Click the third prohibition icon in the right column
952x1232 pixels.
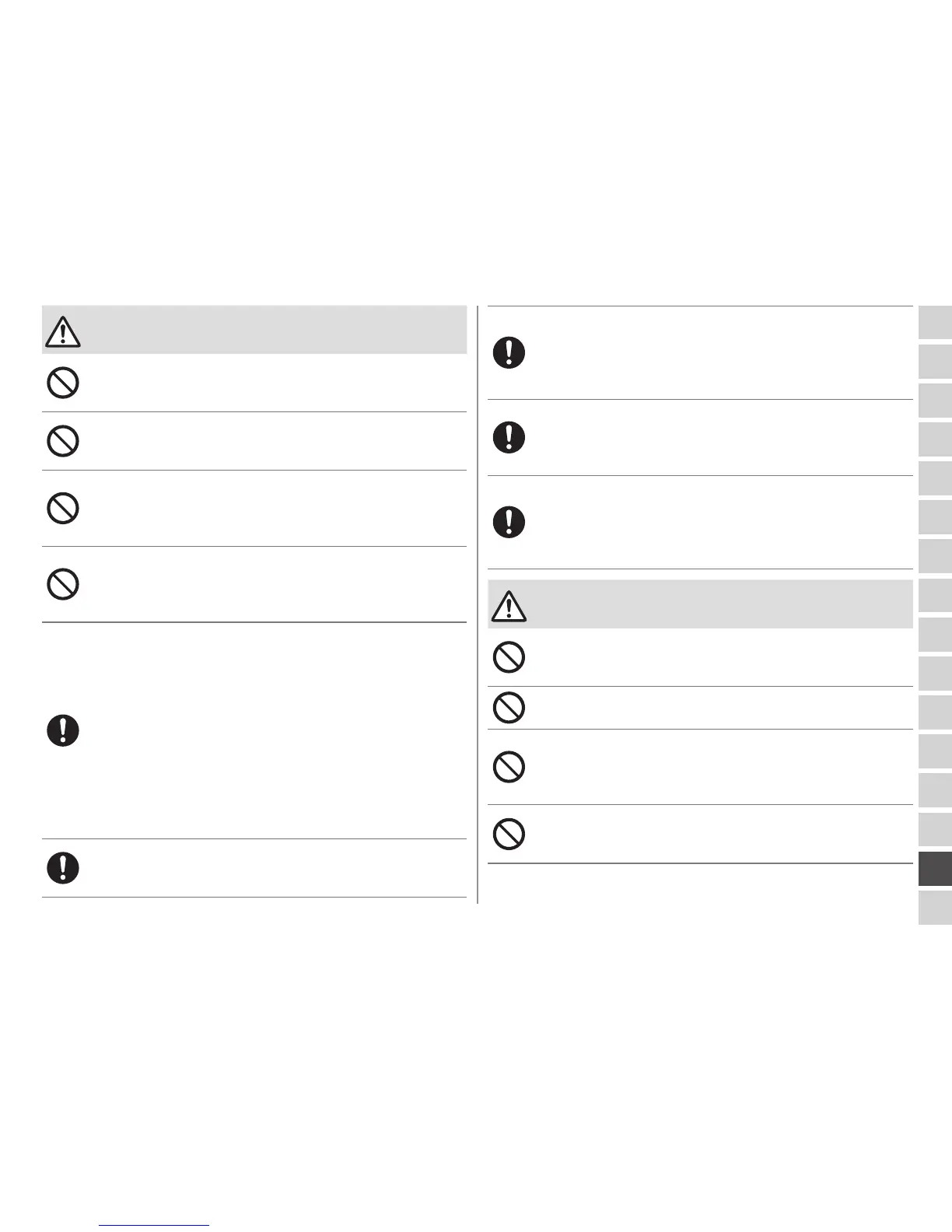(x=509, y=767)
